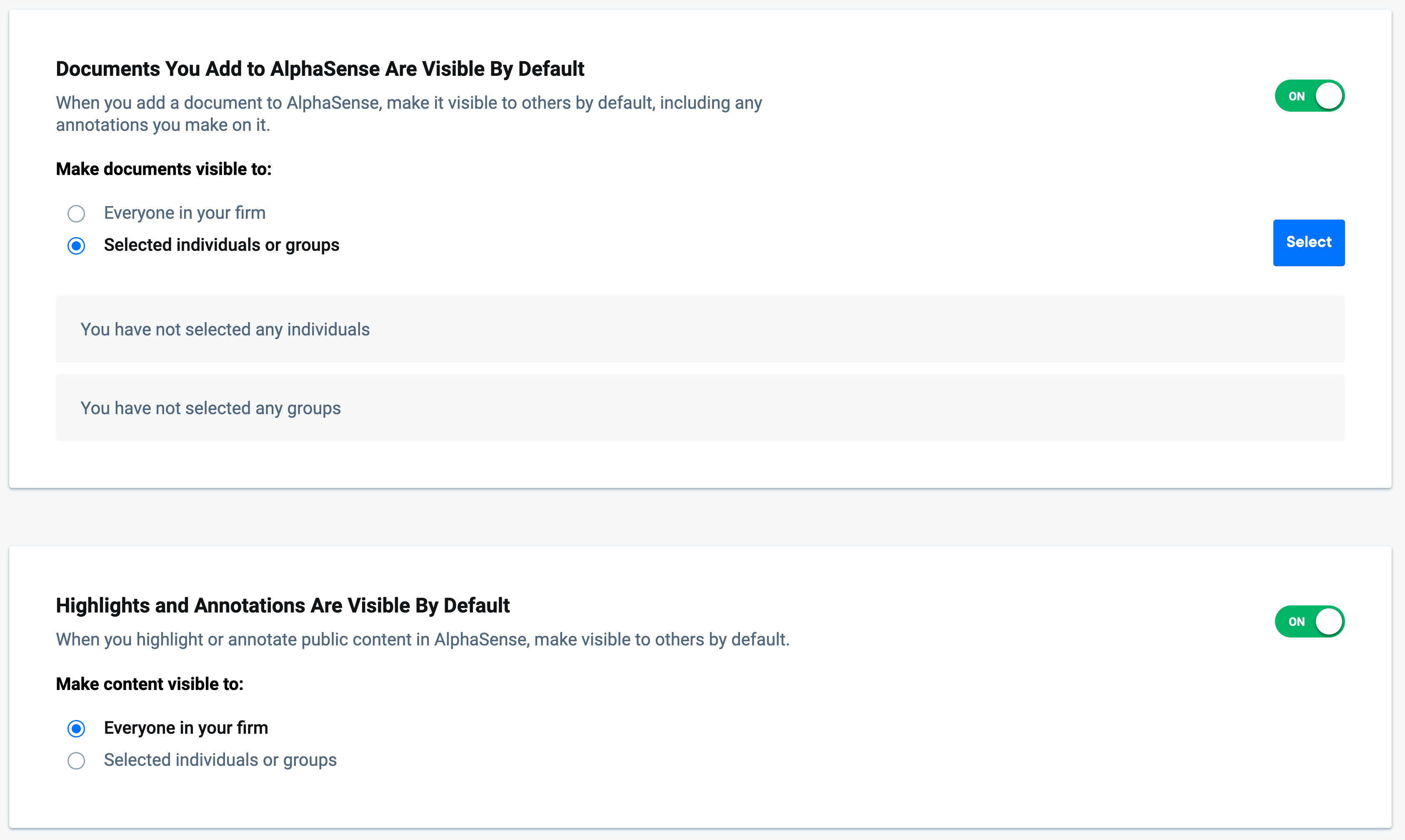1405x840 pixels.
Task: Click the Documents You Add to AlphaSense heading
Action: coord(320,68)
